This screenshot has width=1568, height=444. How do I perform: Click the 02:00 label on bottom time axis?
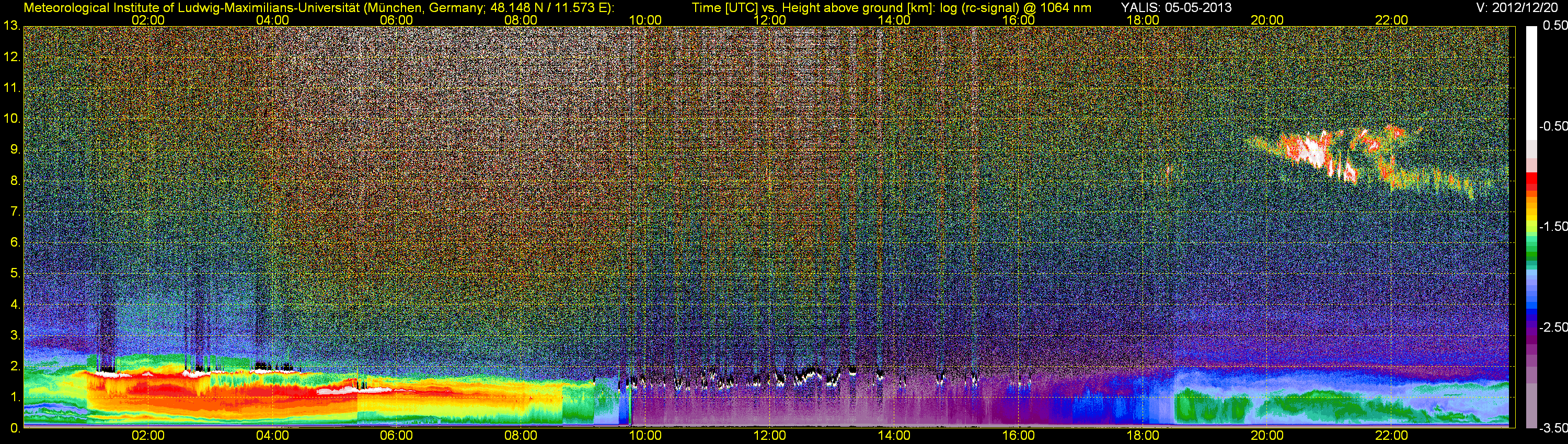click(x=148, y=436)
